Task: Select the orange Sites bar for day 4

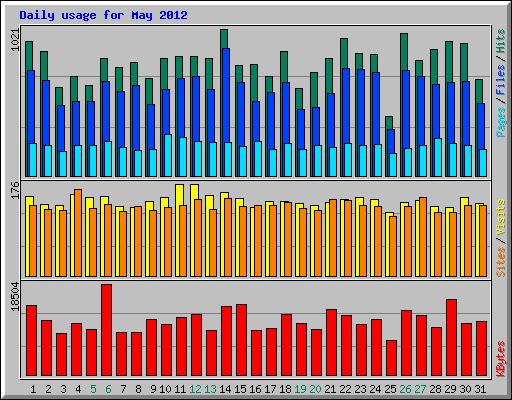Action: pos(78,233)
